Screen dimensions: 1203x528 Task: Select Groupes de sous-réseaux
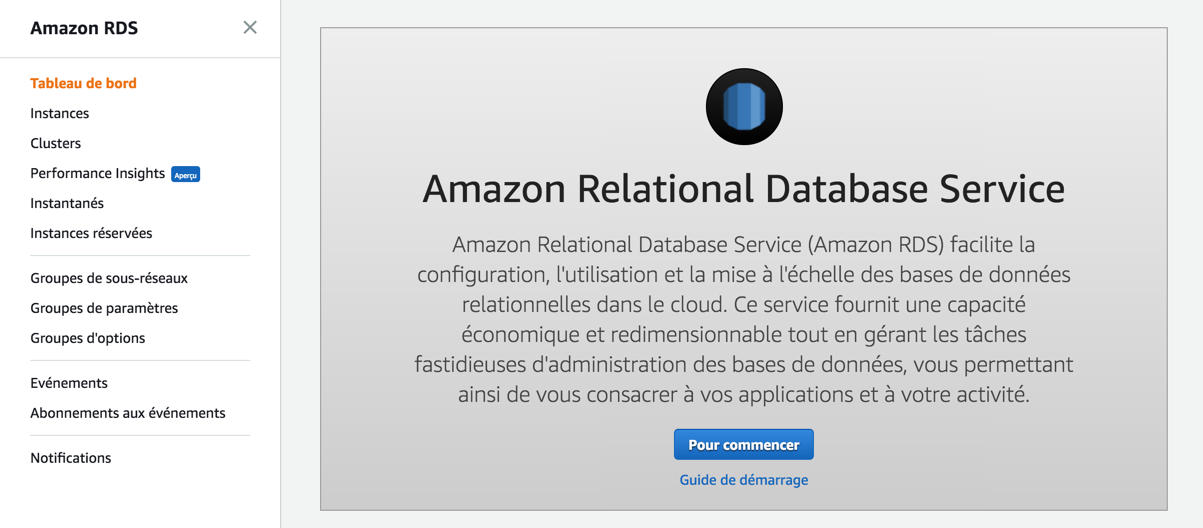109,278
